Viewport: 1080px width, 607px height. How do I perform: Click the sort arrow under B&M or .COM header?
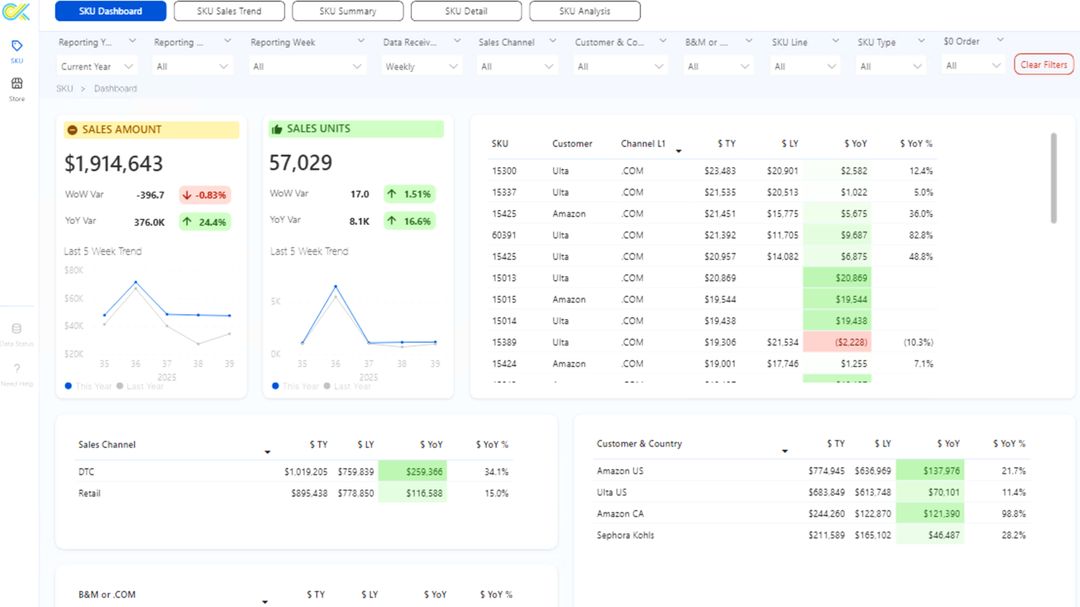pos(264,602)
